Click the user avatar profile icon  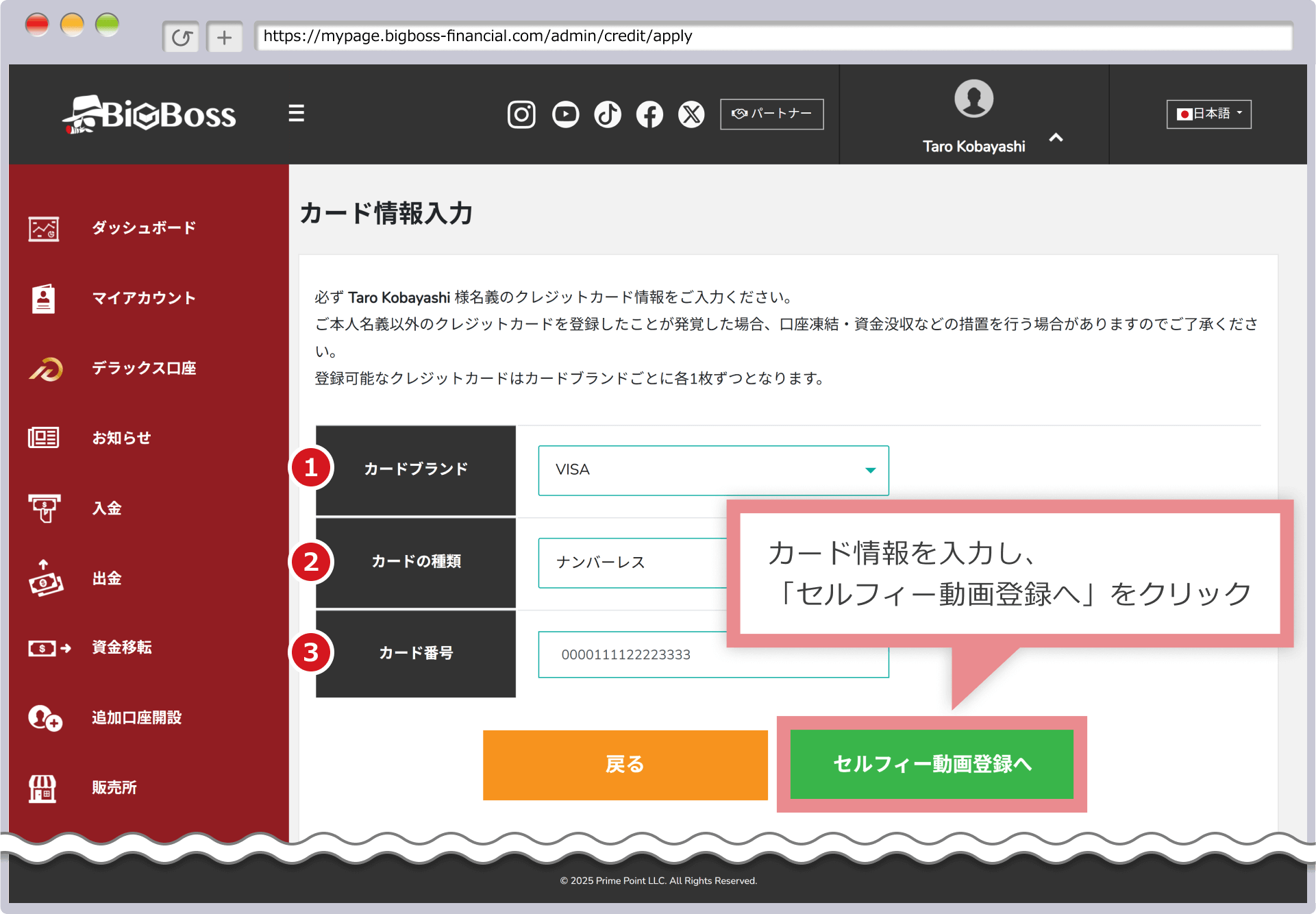click(973, 99)
